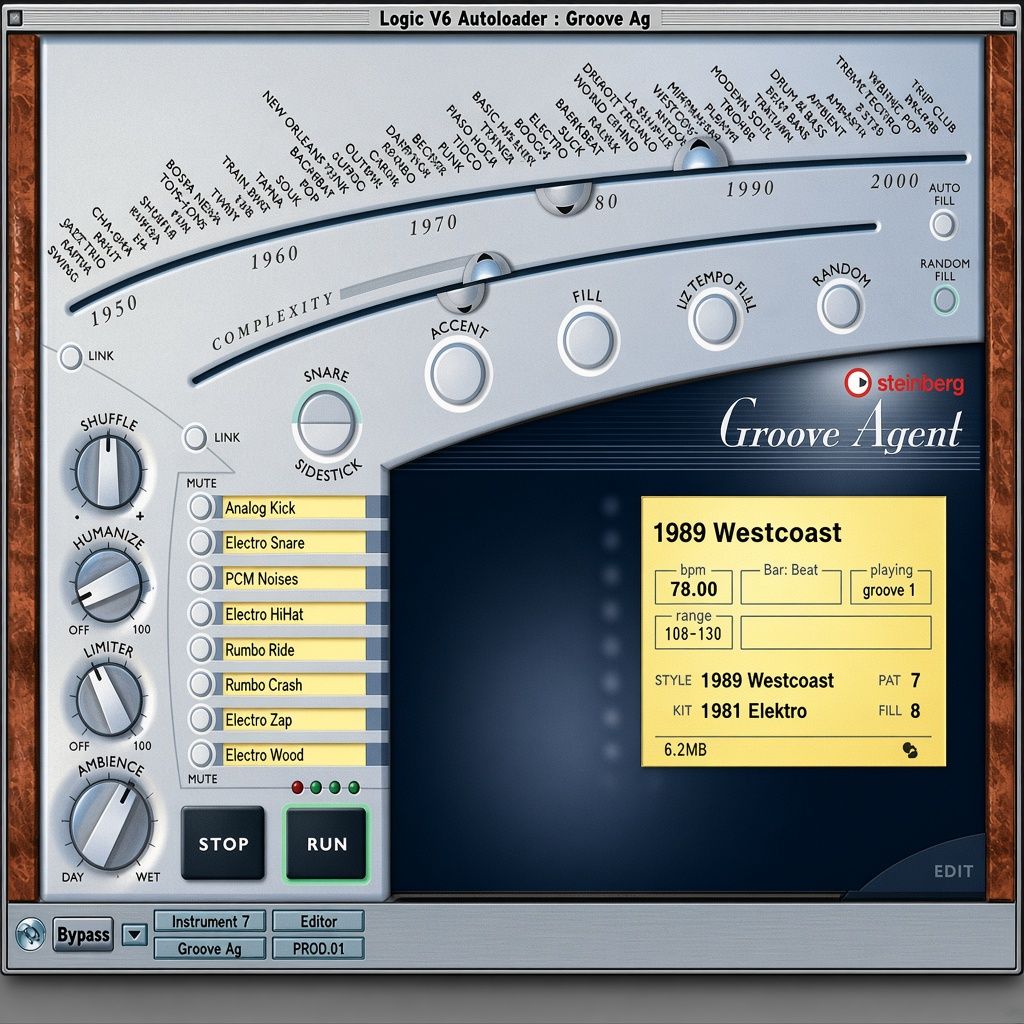Viewport: 1024px width, 1024px height.
Task: Enable Random Fill
Action: 944,300
